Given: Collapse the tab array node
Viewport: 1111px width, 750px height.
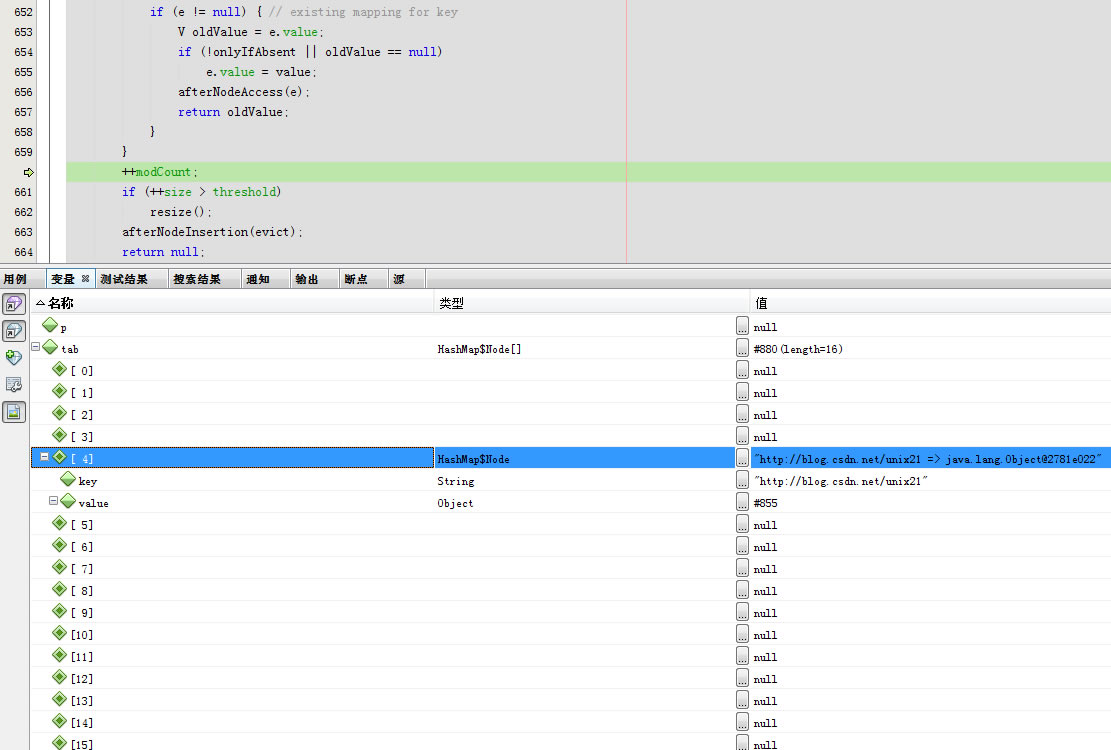Looking at the screenshot, I should point(35,346).
